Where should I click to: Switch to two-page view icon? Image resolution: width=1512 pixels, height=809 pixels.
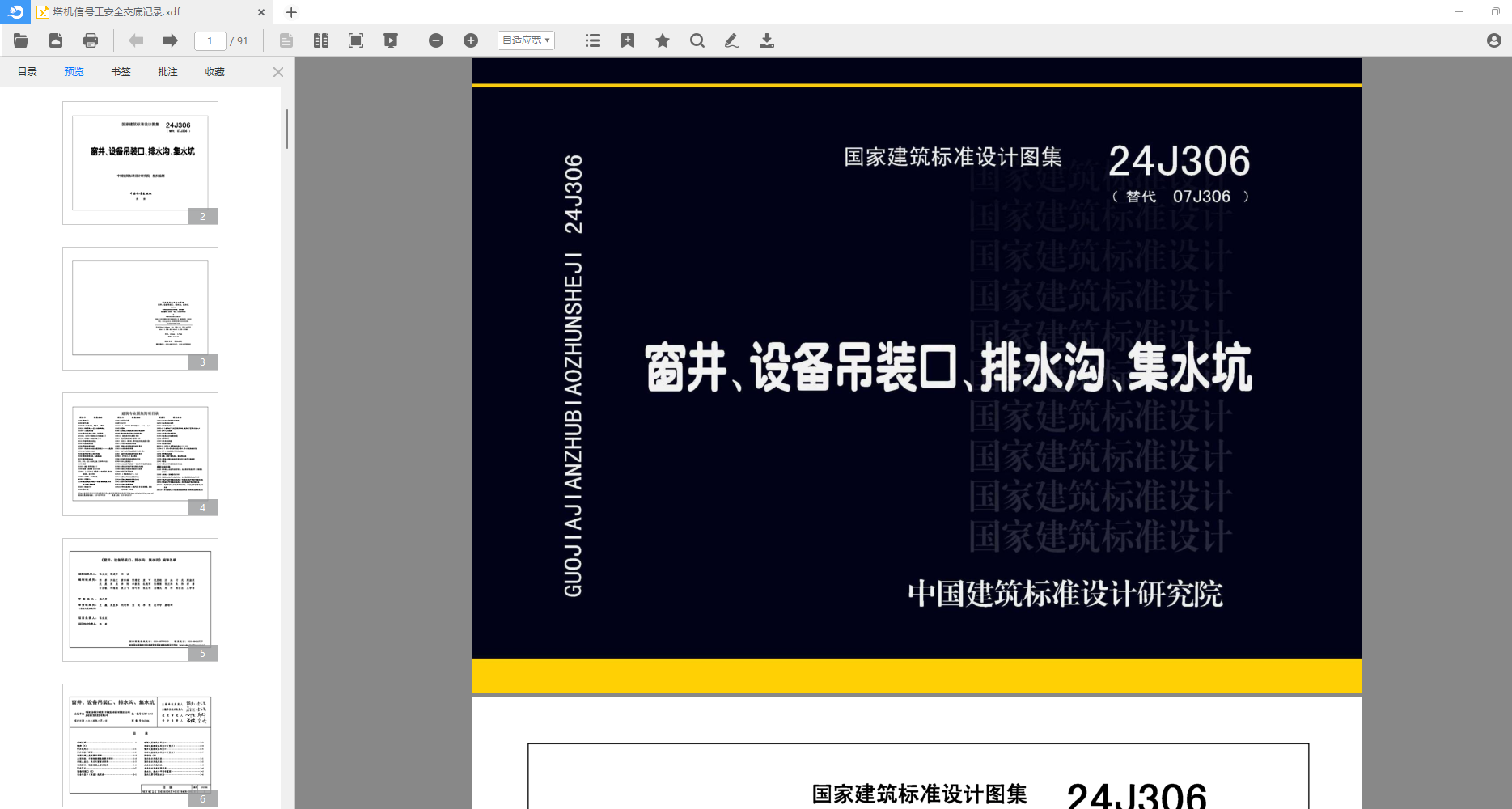click(x=321, y=40)
